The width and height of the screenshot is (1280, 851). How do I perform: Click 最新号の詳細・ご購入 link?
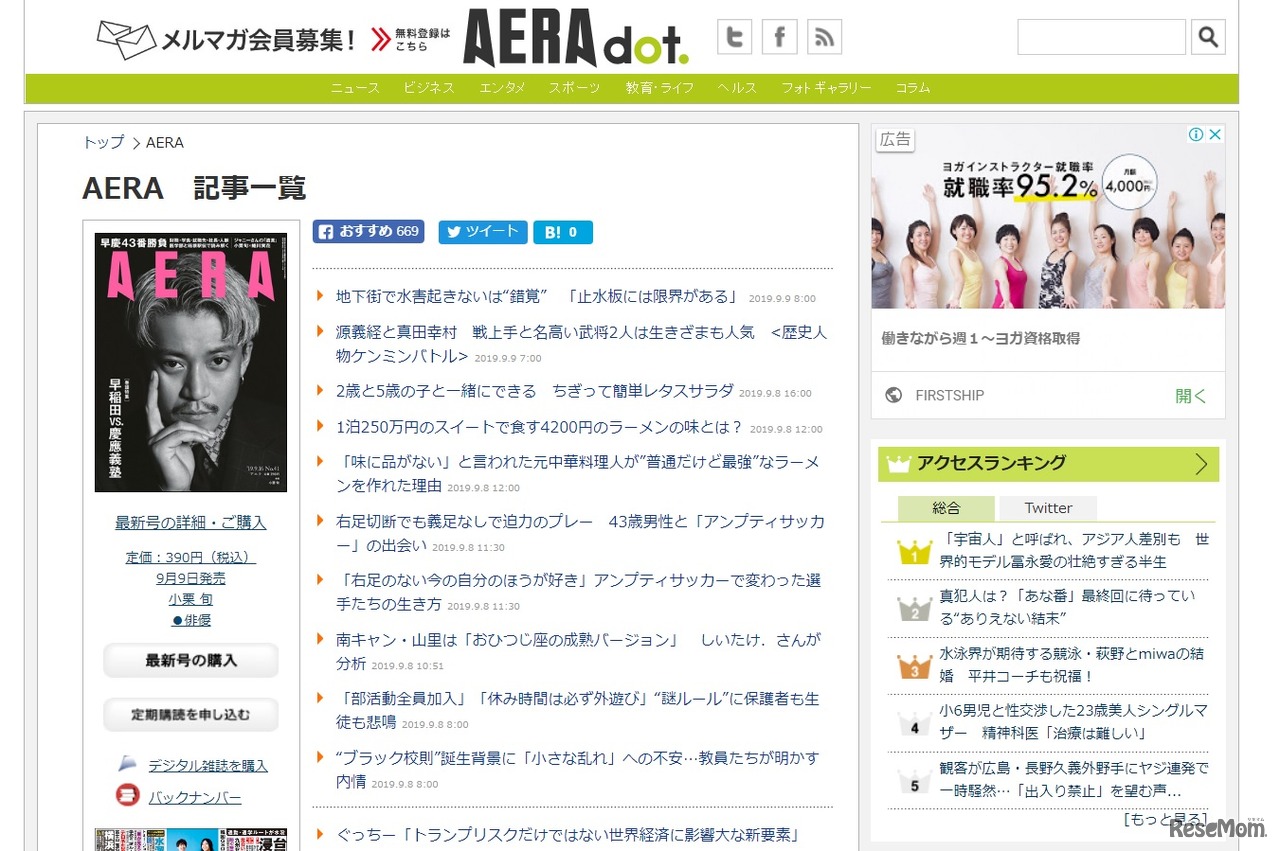point(191,522)
